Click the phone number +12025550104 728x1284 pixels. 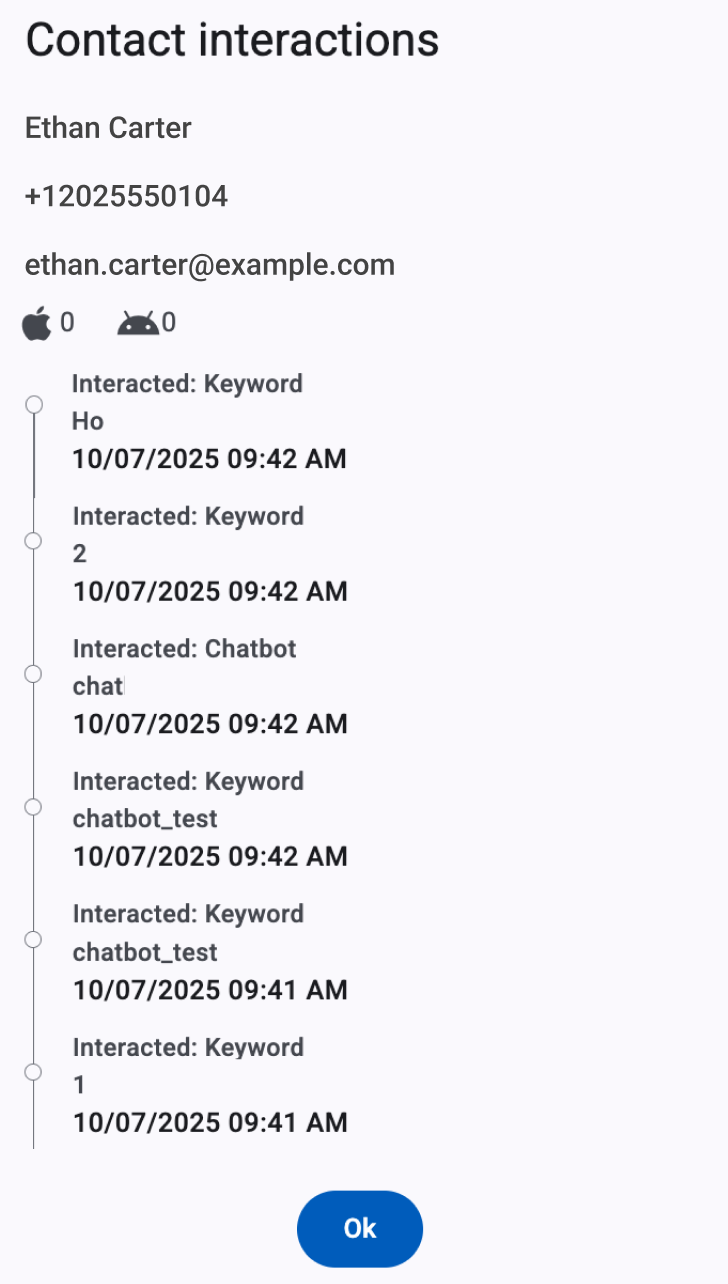(126, 196)
